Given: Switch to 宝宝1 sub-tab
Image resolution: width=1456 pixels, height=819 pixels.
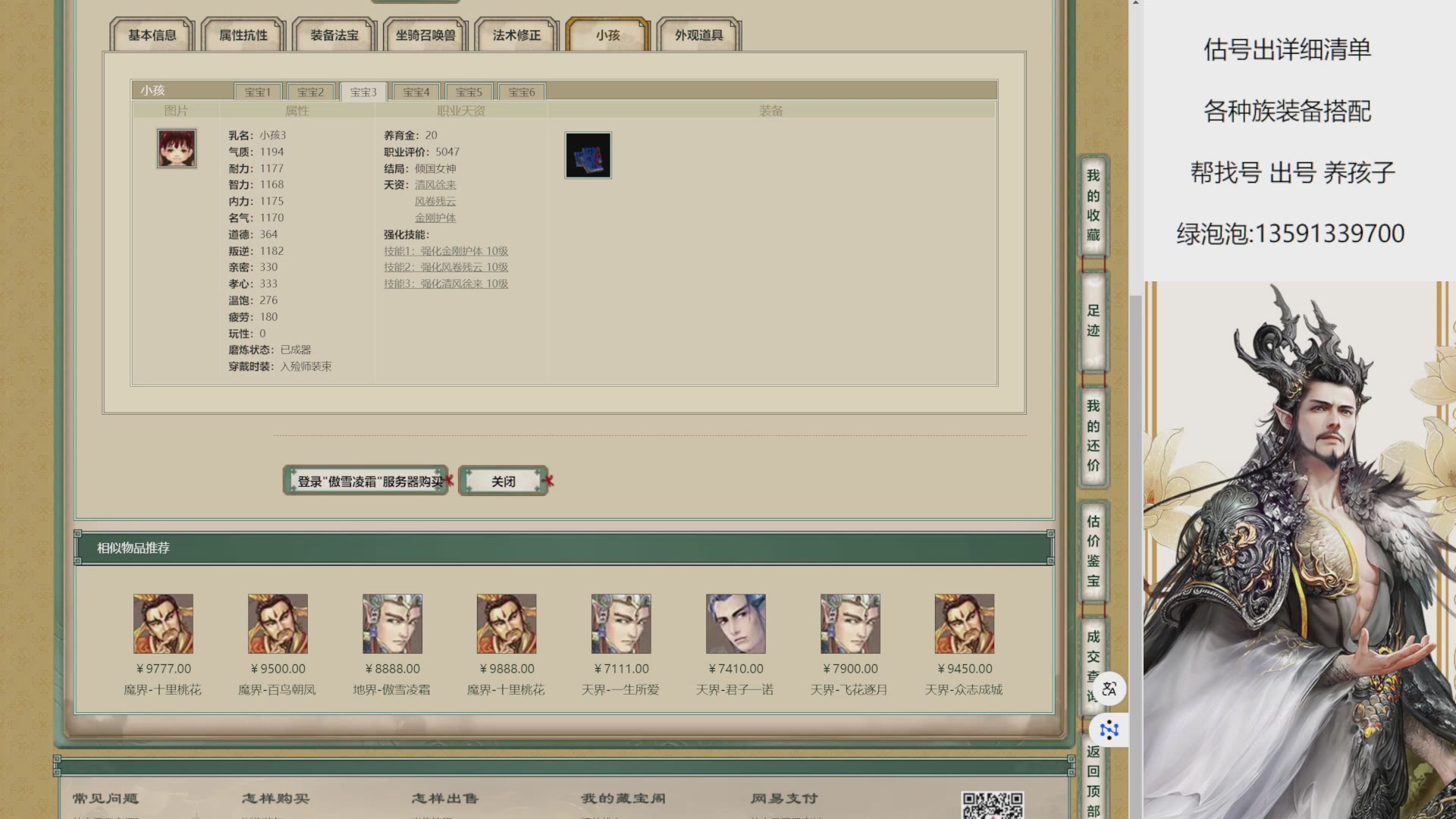Looking at the screenshot, I should tap(258, 92).
